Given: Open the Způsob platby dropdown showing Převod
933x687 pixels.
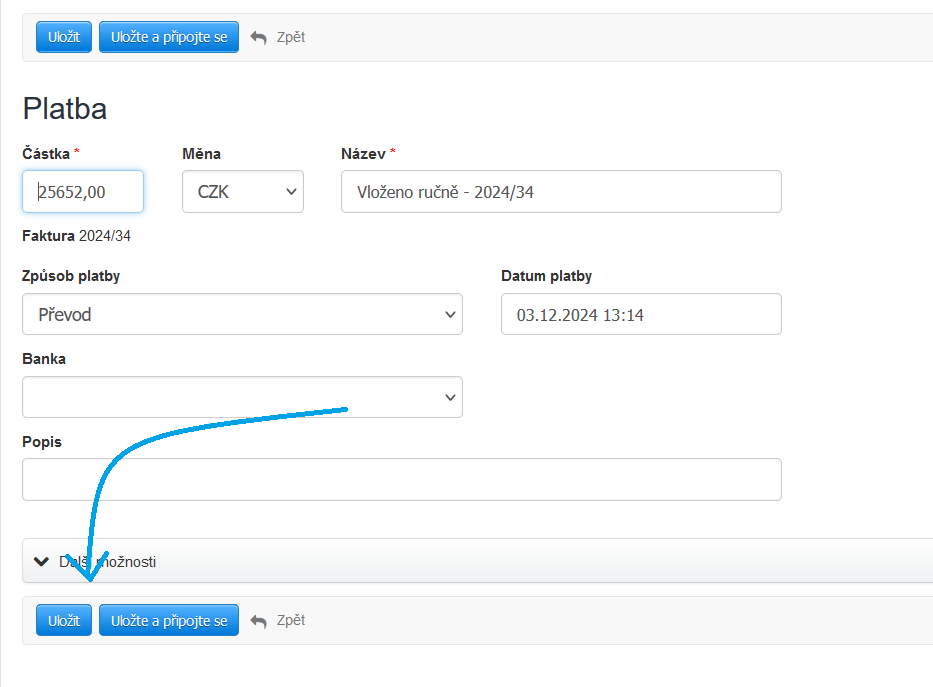Looking at the screenshot, I should point(242,314).
